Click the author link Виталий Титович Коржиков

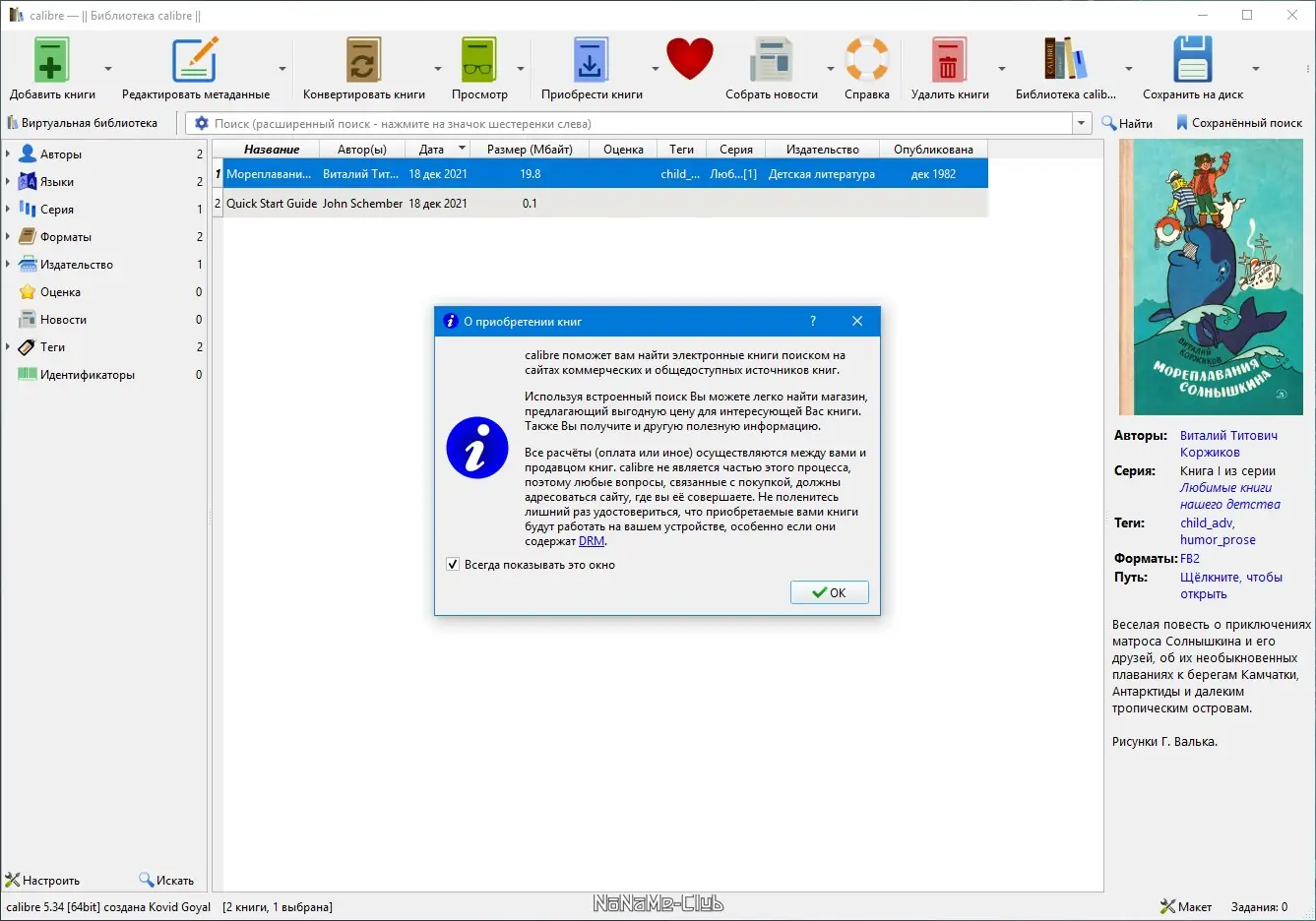pyautogui.click(x=1228, y=444)
